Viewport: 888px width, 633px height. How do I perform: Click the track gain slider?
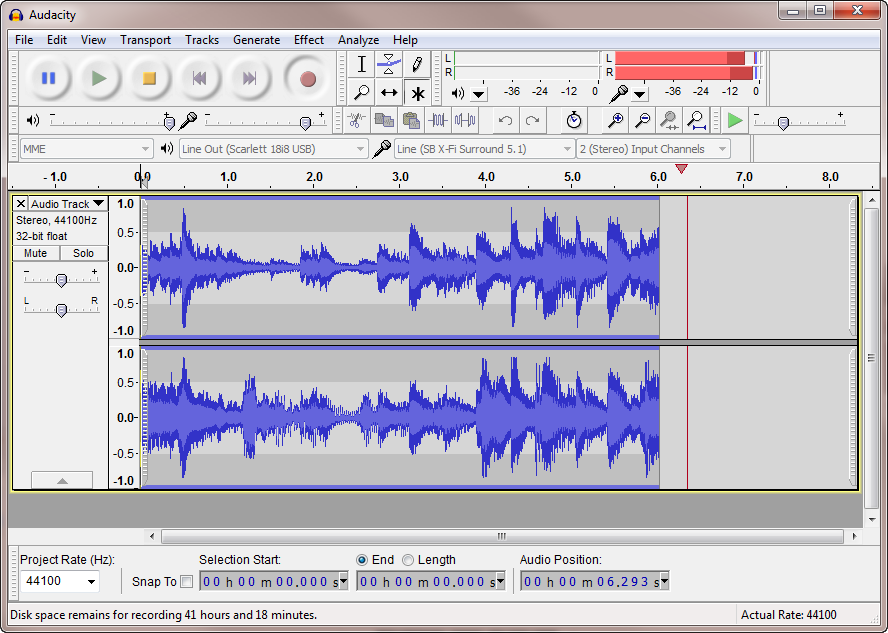click(x=61, y=279)
